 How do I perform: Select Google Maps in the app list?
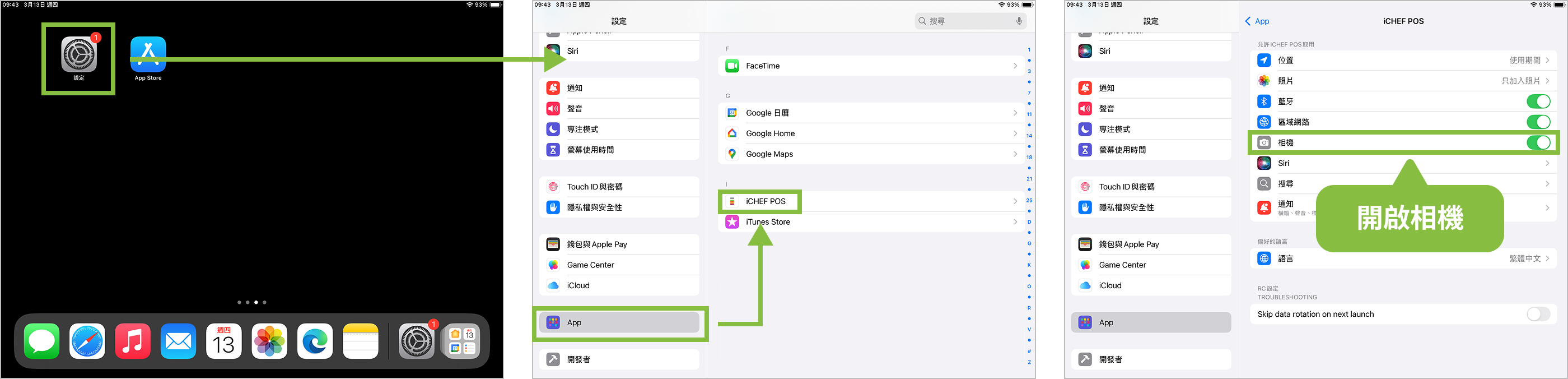pos(769,154)
